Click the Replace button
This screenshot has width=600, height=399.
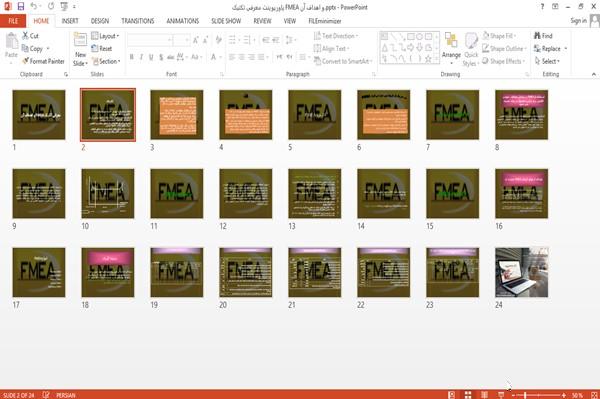click(x=550, y=49)
